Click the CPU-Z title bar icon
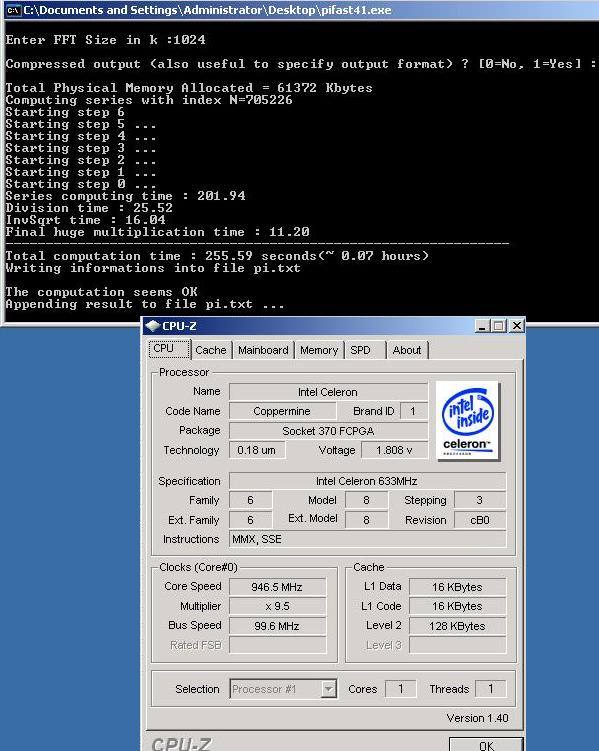Viewport: 599px width, 751px height. tap(152, 326)
